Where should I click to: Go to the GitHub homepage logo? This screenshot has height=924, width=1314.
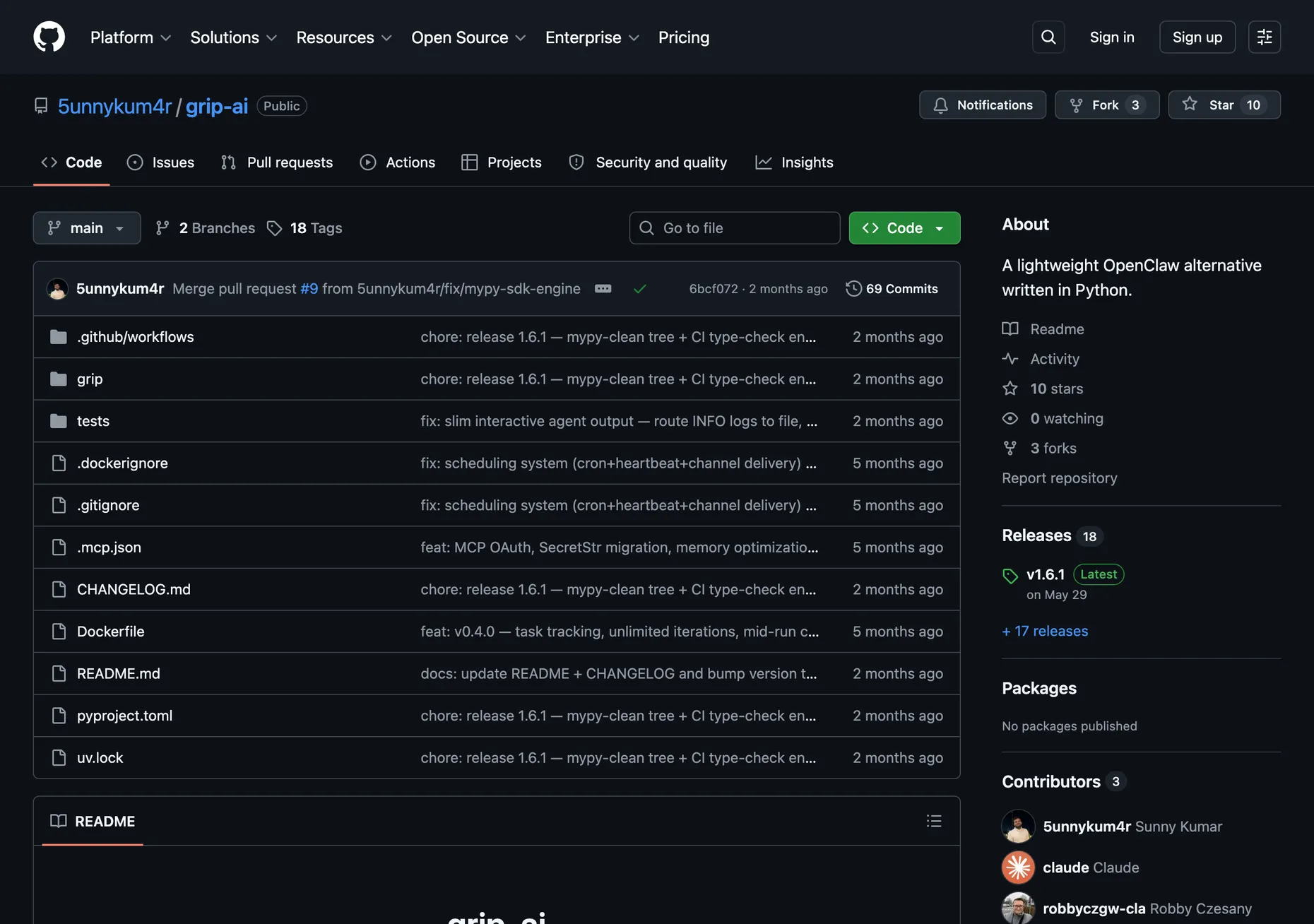tap(49, 37)
